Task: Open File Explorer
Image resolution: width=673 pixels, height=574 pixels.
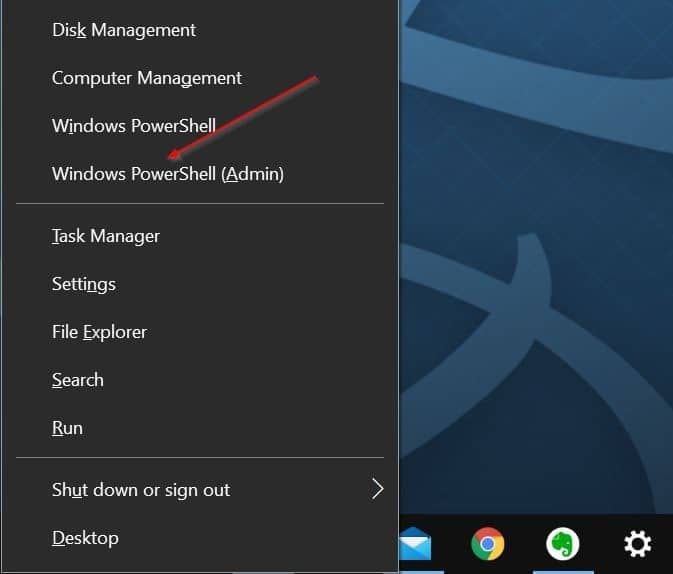Action: click(x=200, y=332)
